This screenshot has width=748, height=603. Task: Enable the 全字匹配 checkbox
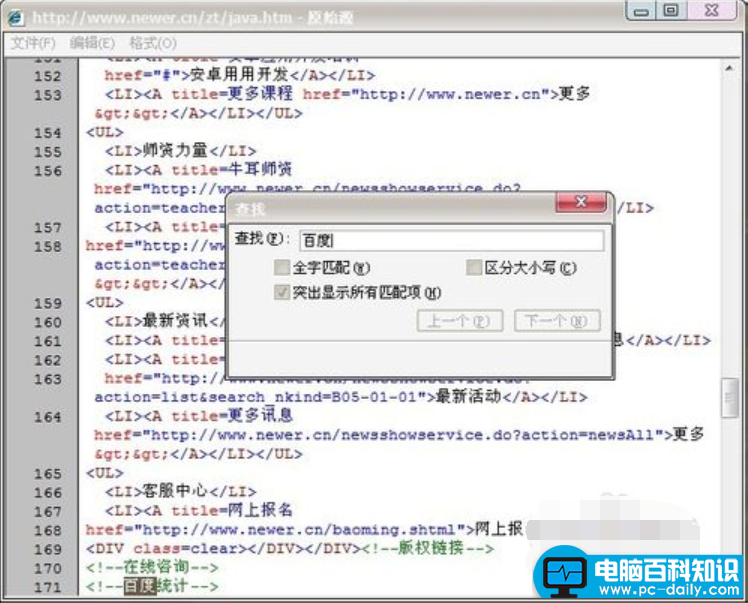pyautogui.click(x=282, y=268)
